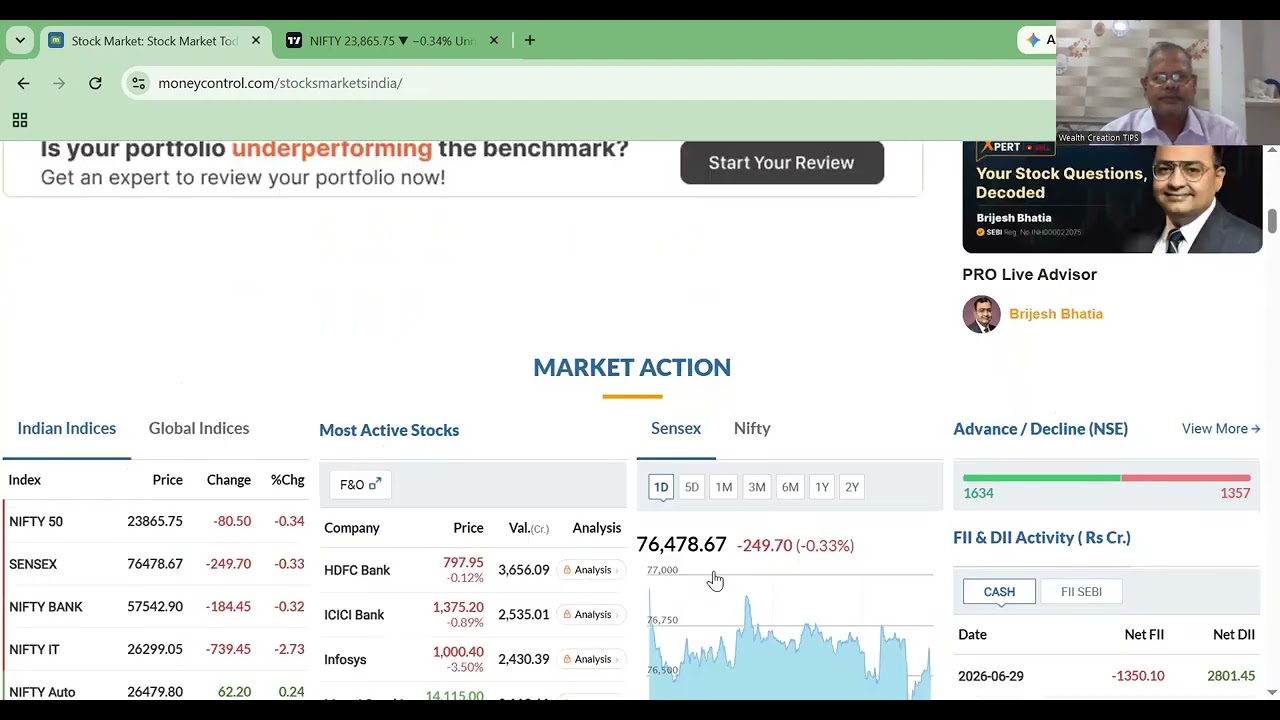
Task: Open the NIFTY 50 index row
Action: [x=157, y=522]
